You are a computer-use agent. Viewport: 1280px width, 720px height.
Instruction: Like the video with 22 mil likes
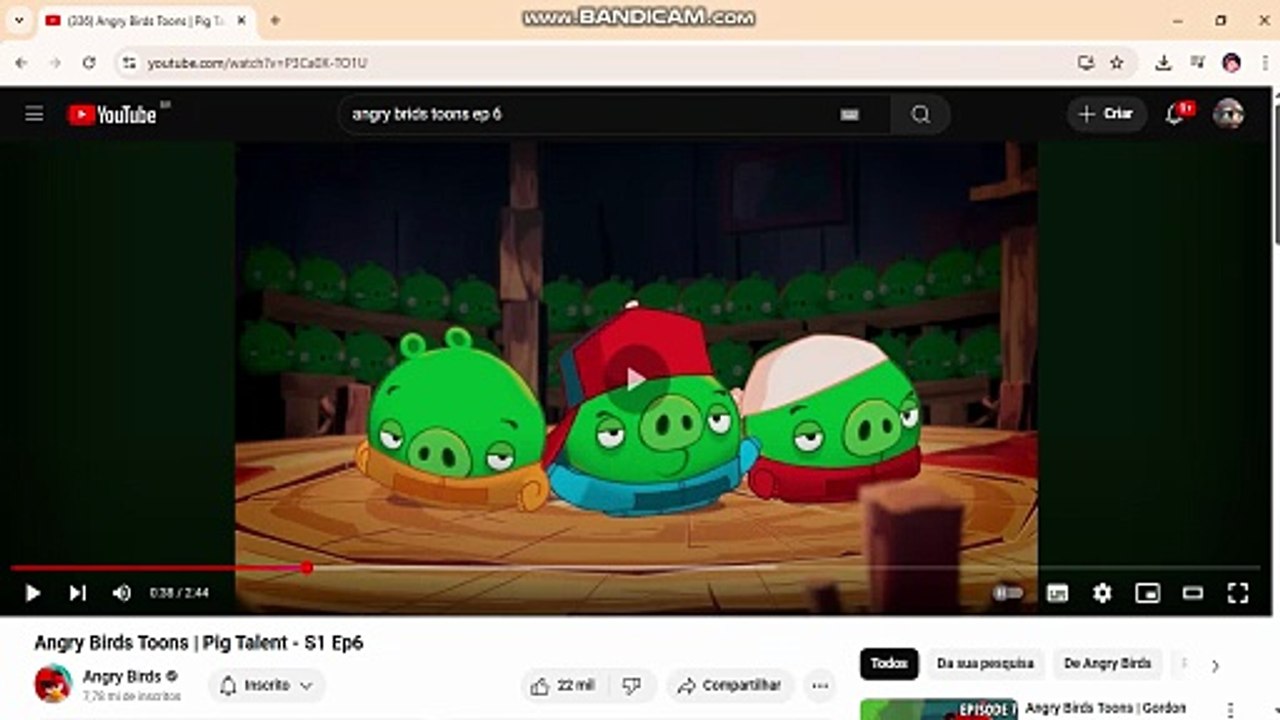(x=562, y=686)
